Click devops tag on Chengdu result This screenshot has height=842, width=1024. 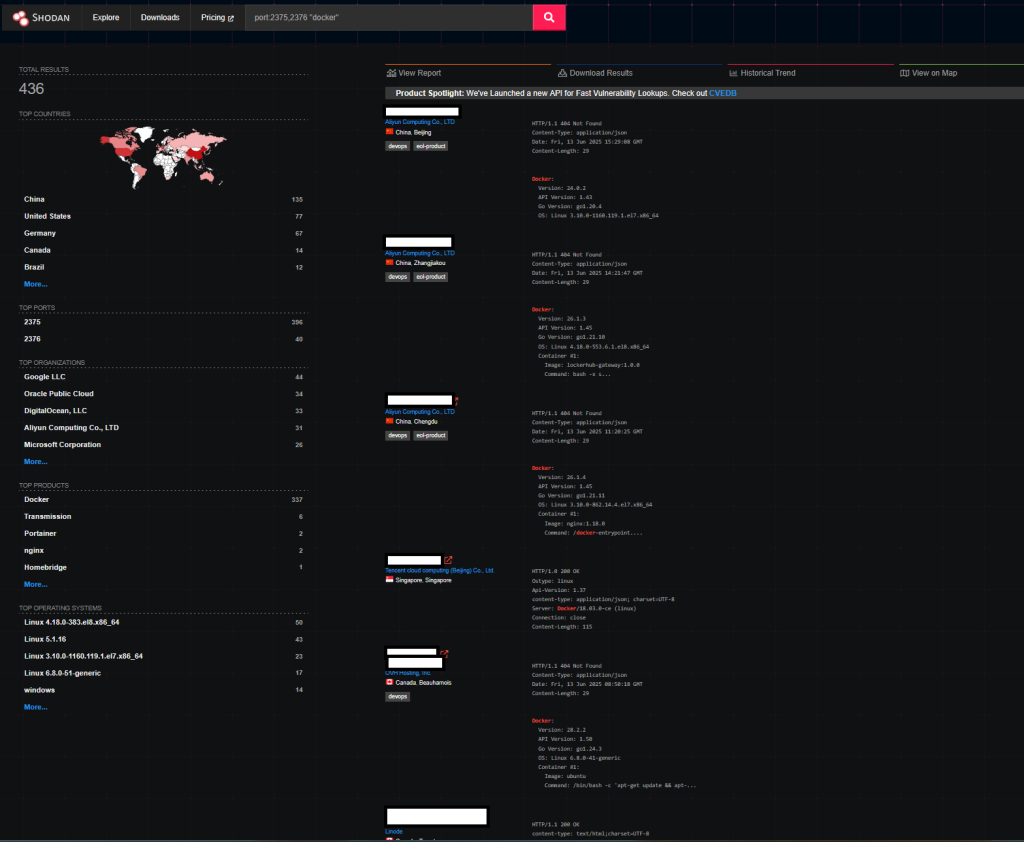point(398,436)
